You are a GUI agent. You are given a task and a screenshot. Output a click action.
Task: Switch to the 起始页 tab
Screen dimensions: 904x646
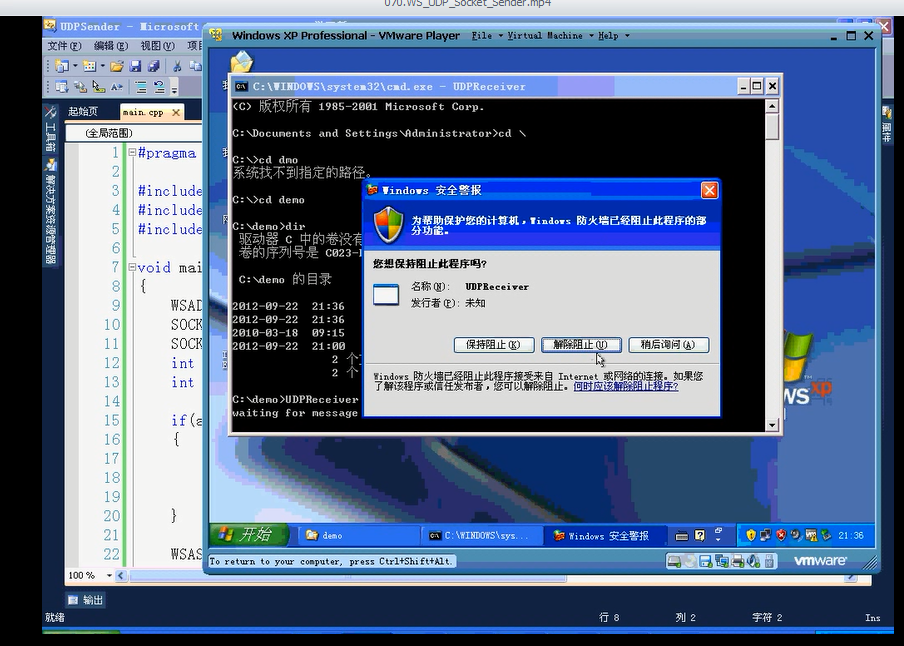(83, 112)
